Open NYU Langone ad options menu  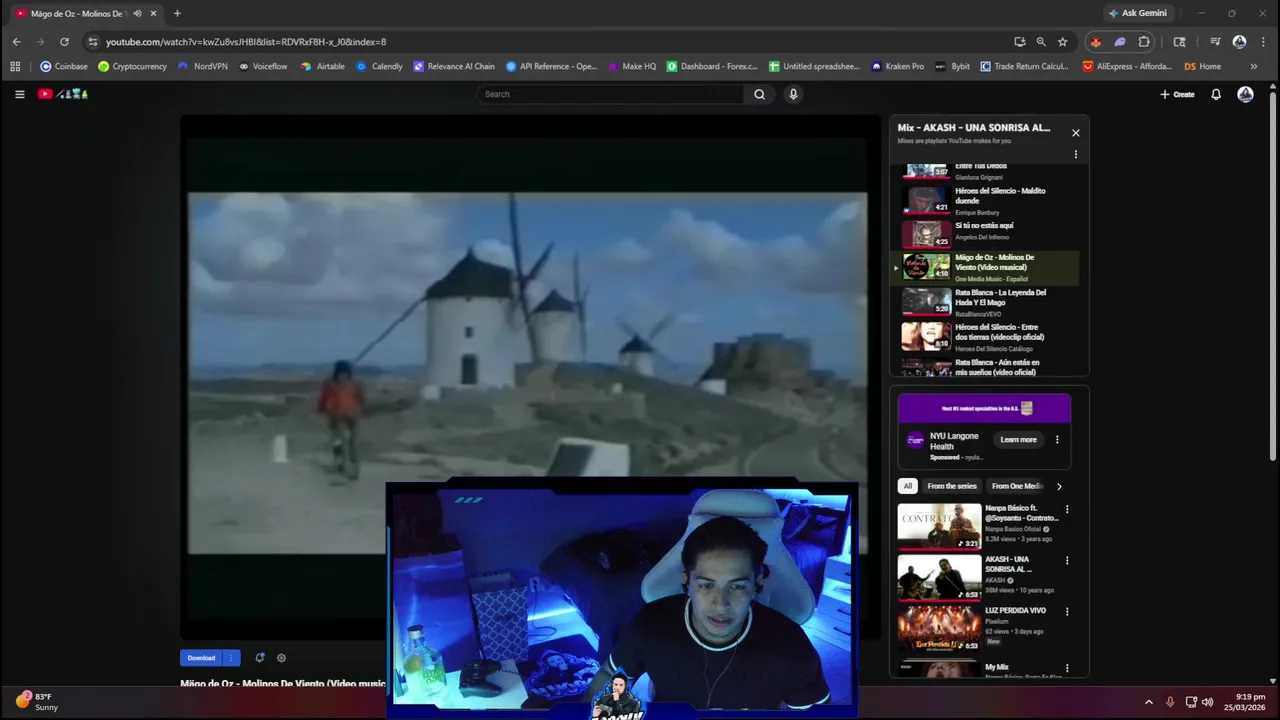tap(1057, 440)
